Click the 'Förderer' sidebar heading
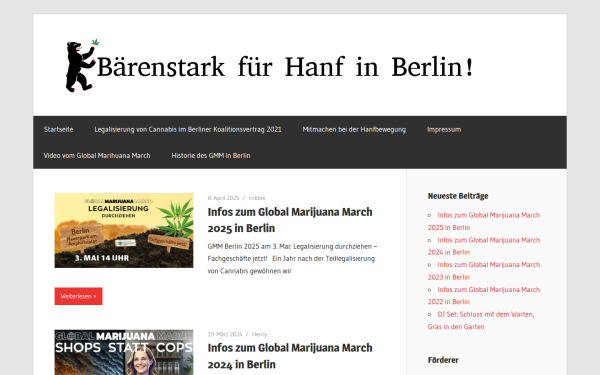The height and width of the screenshot is (375, 600). click(x=443, y=360)
